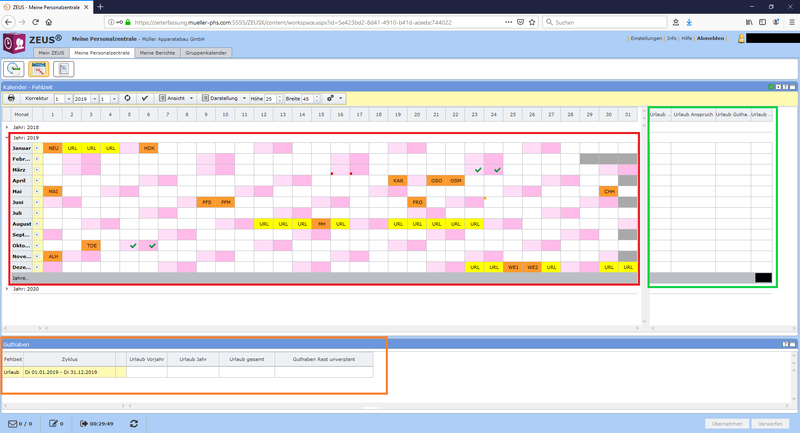Select the orange HDK cell in Januar

(149, 148)
